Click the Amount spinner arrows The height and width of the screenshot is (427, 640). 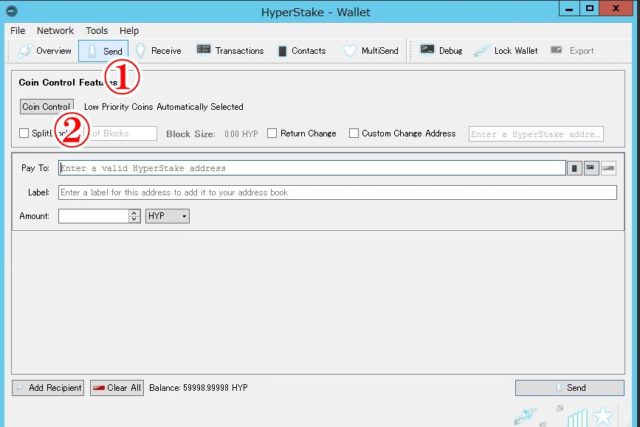134,216
